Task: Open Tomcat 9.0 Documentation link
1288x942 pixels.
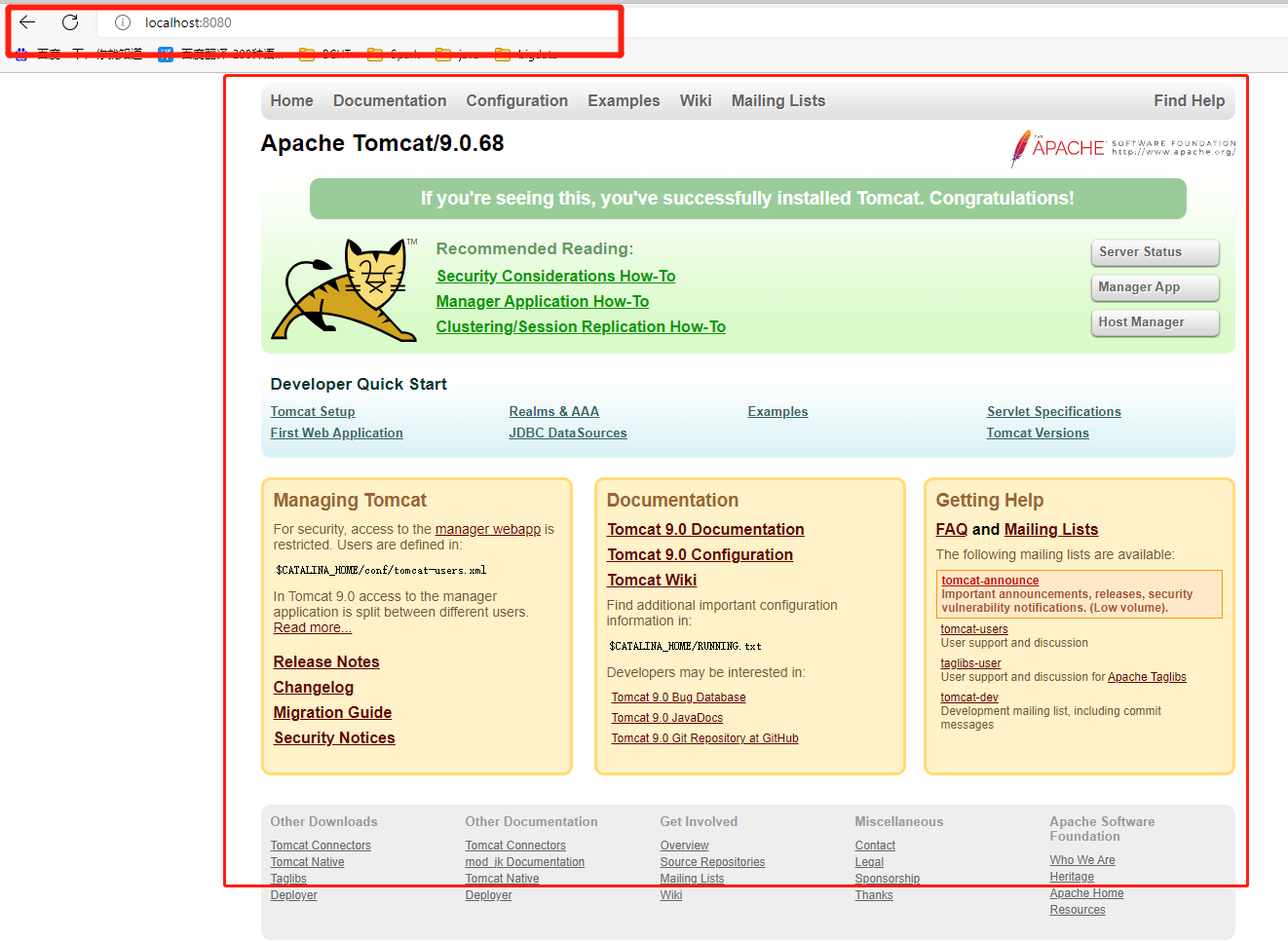Action: [x=706, y=530]
